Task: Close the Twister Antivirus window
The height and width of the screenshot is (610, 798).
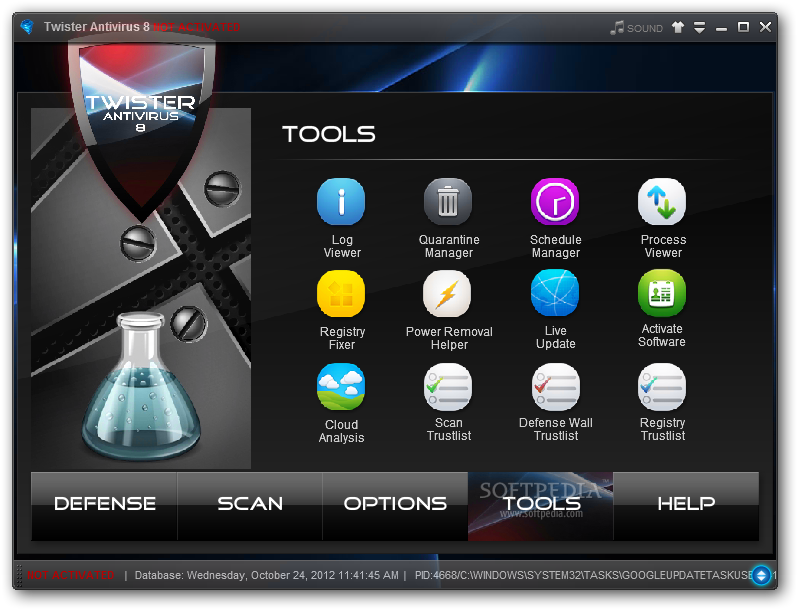Action: coord(765,27)
